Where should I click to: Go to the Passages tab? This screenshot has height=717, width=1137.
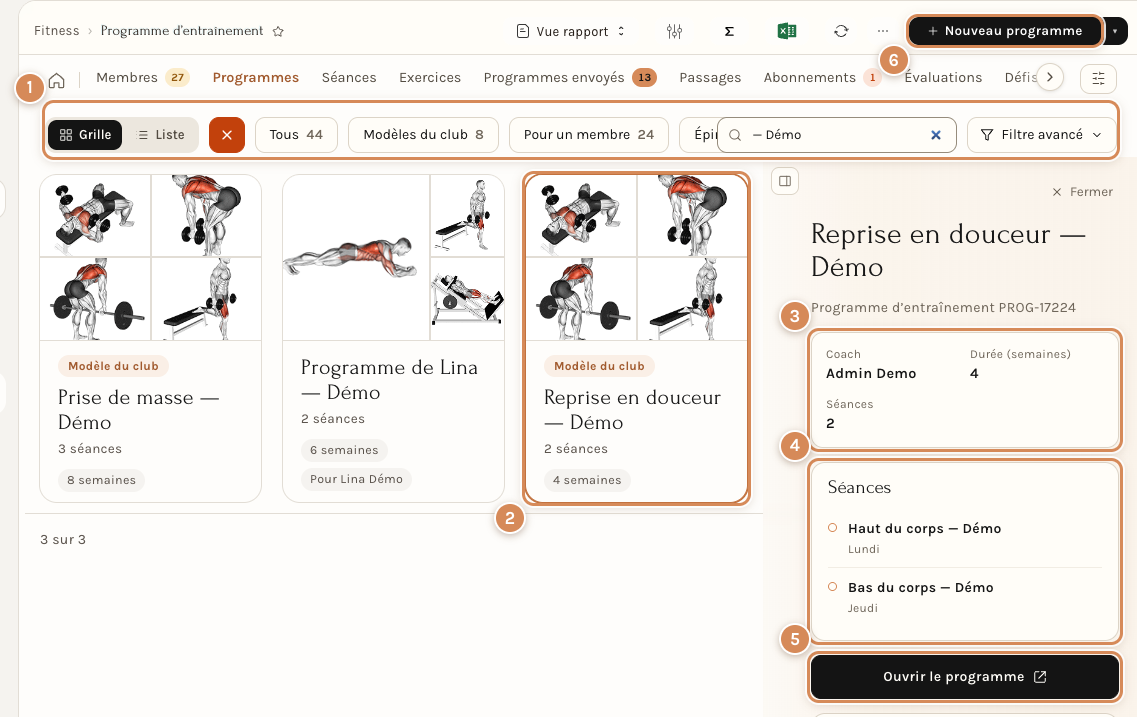click(710, 78)
